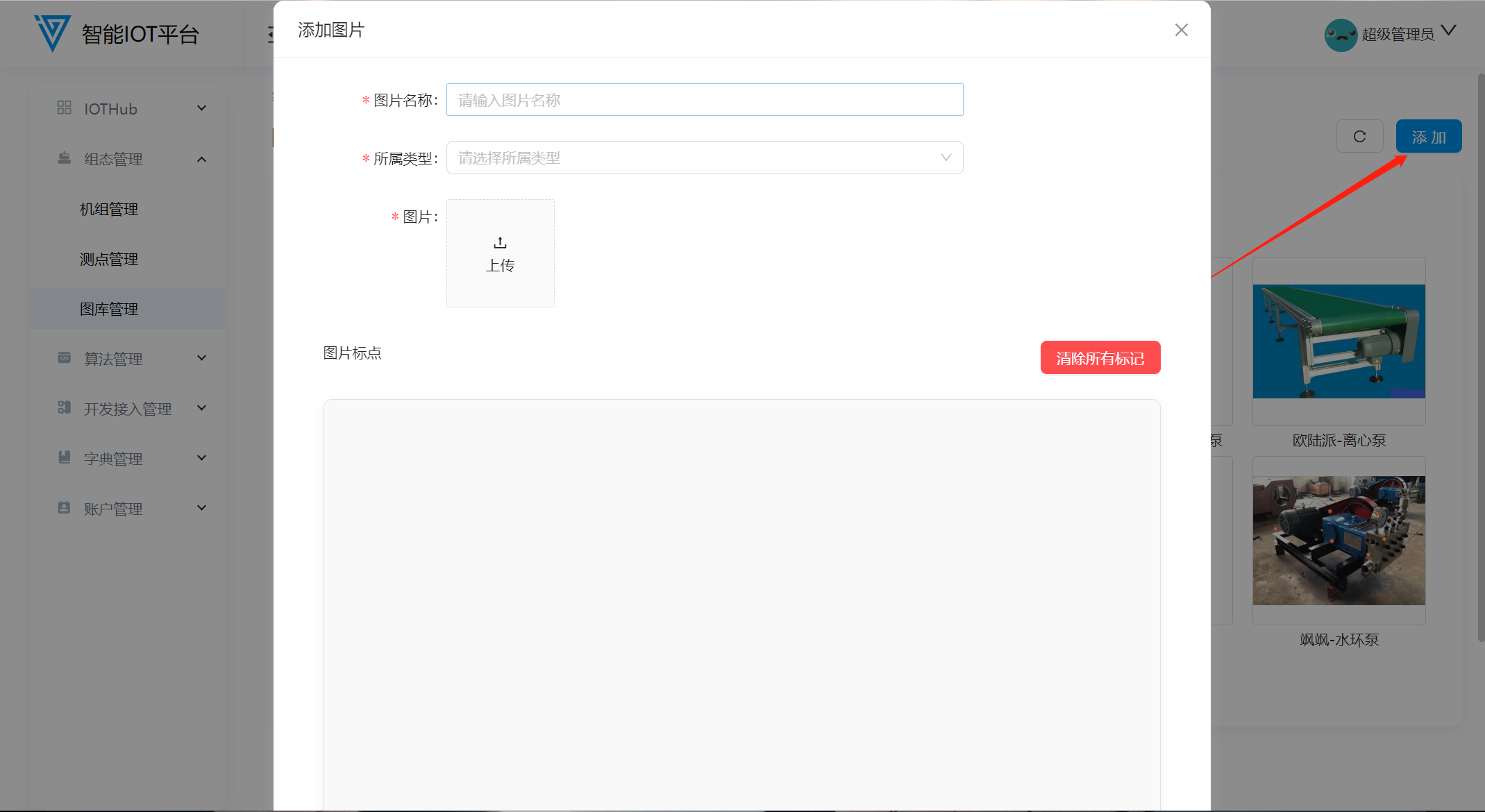The height and width of the screenshot is (812, 1485).
Task: Collapse the 组态管理 menu
Action: point(201,159)
